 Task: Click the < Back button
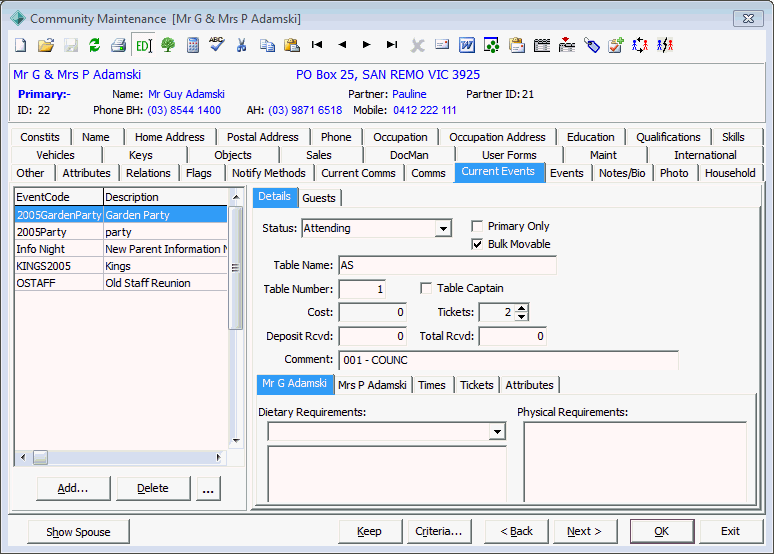pyautogui.click(x=516, y=531)
